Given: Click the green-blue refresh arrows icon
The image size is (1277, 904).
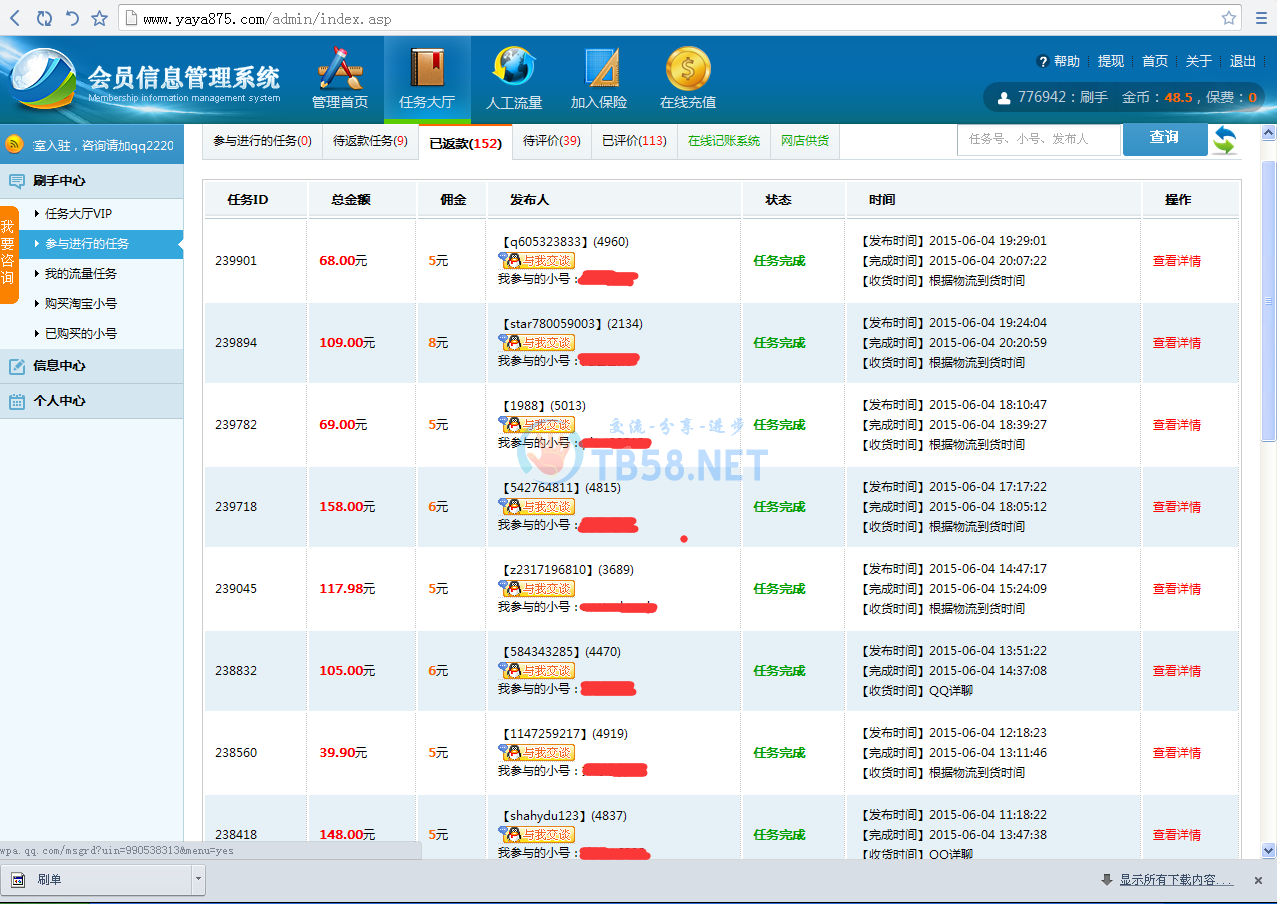Looking at the screenshot, I should click(x=1224, y=139).
